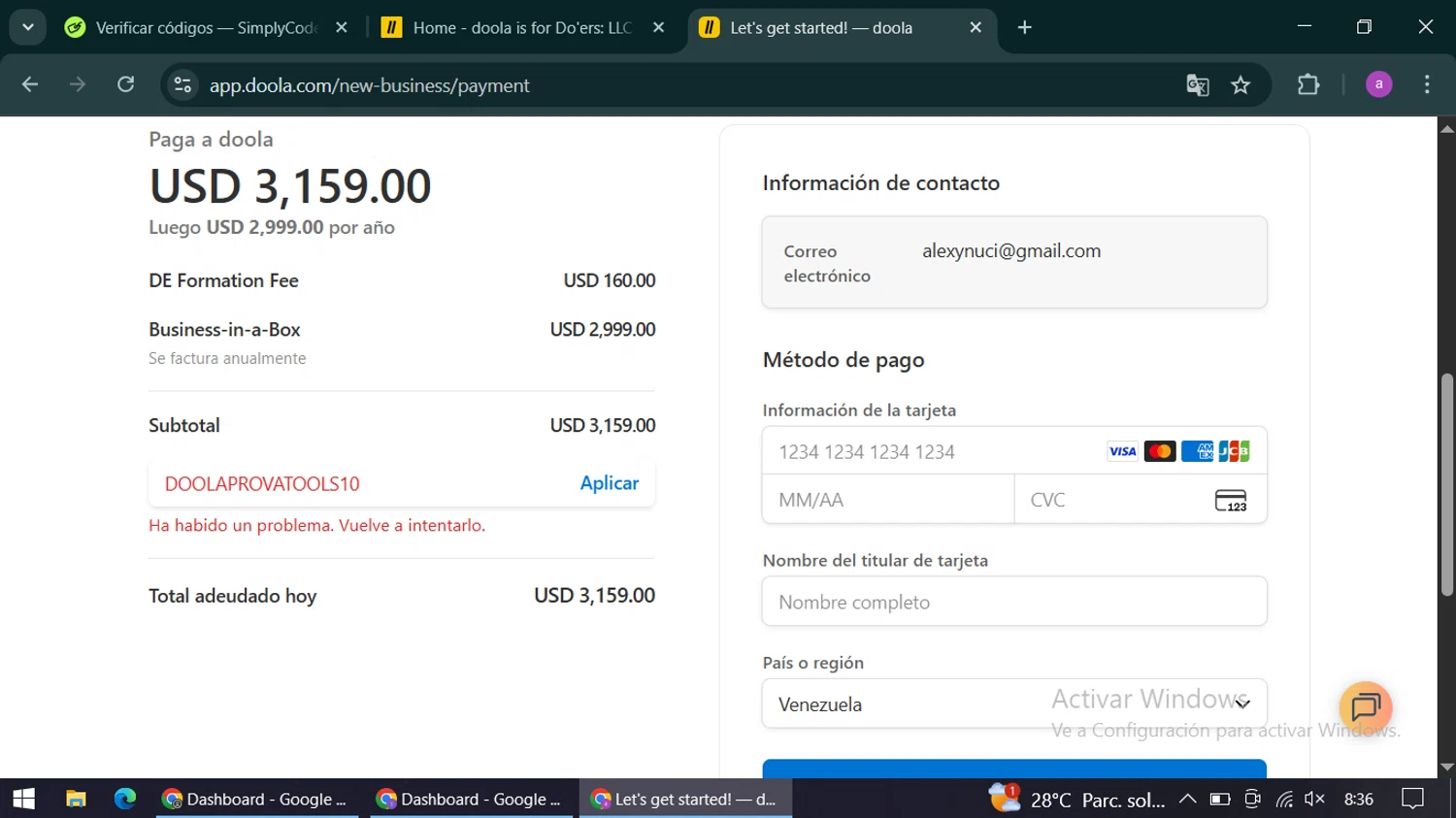Open the Wi-Fi network icon

pos(1284,799)
